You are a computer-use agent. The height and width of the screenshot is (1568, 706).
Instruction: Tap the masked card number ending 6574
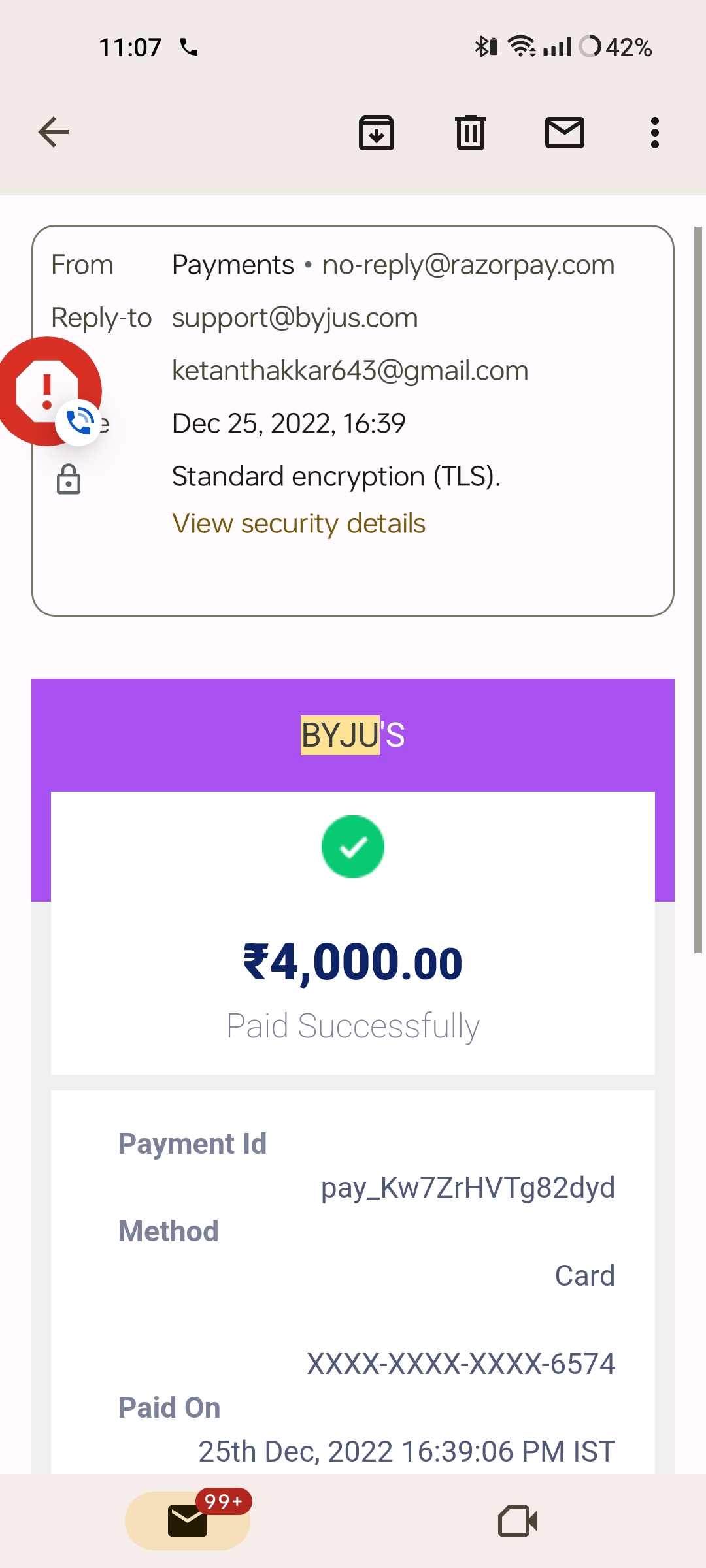tap(461, 1364)
